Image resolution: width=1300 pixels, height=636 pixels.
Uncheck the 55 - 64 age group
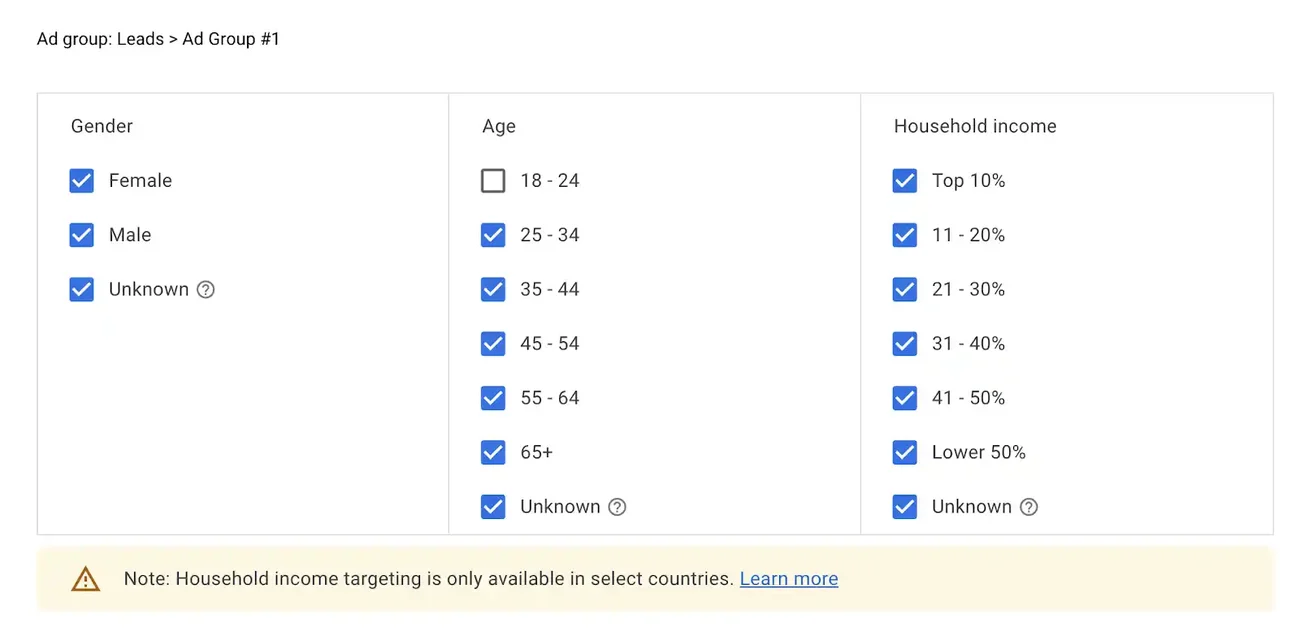(493, 398)
